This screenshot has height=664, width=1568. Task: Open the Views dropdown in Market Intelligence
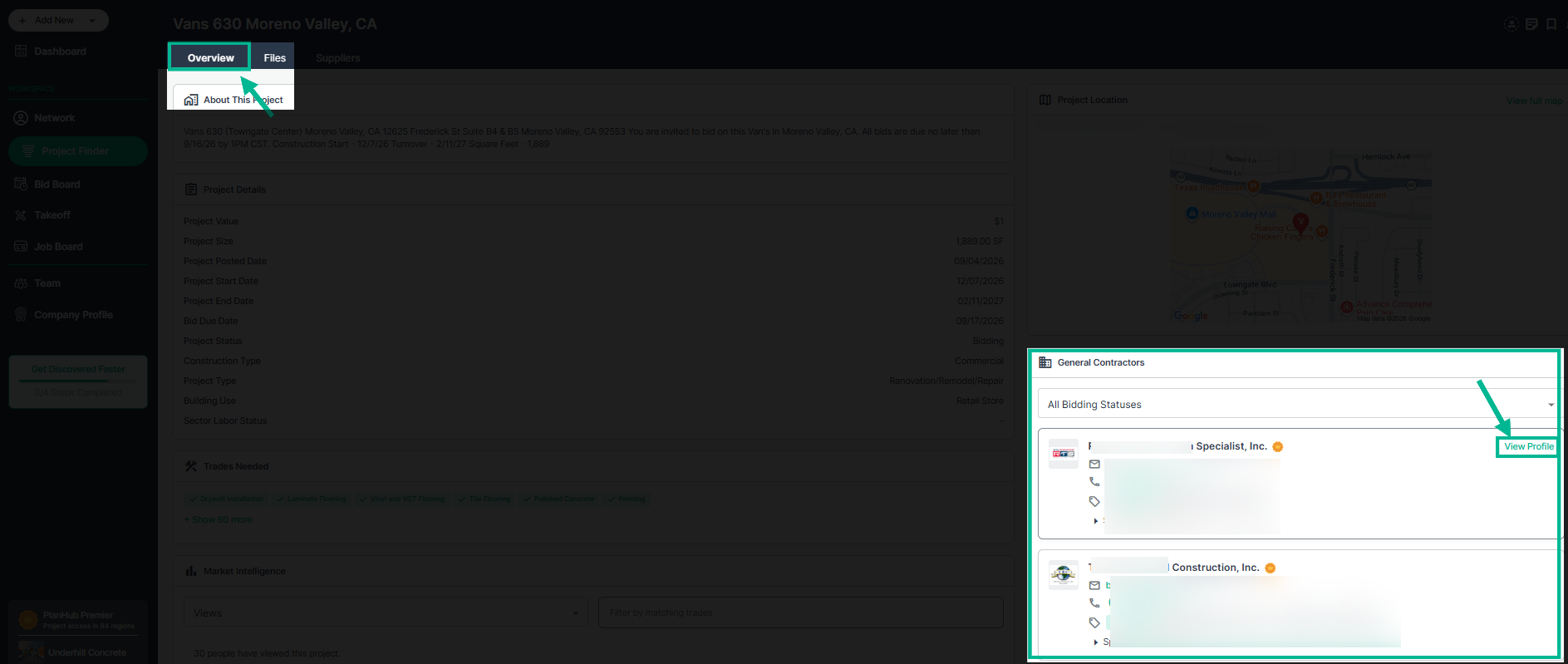386,613
